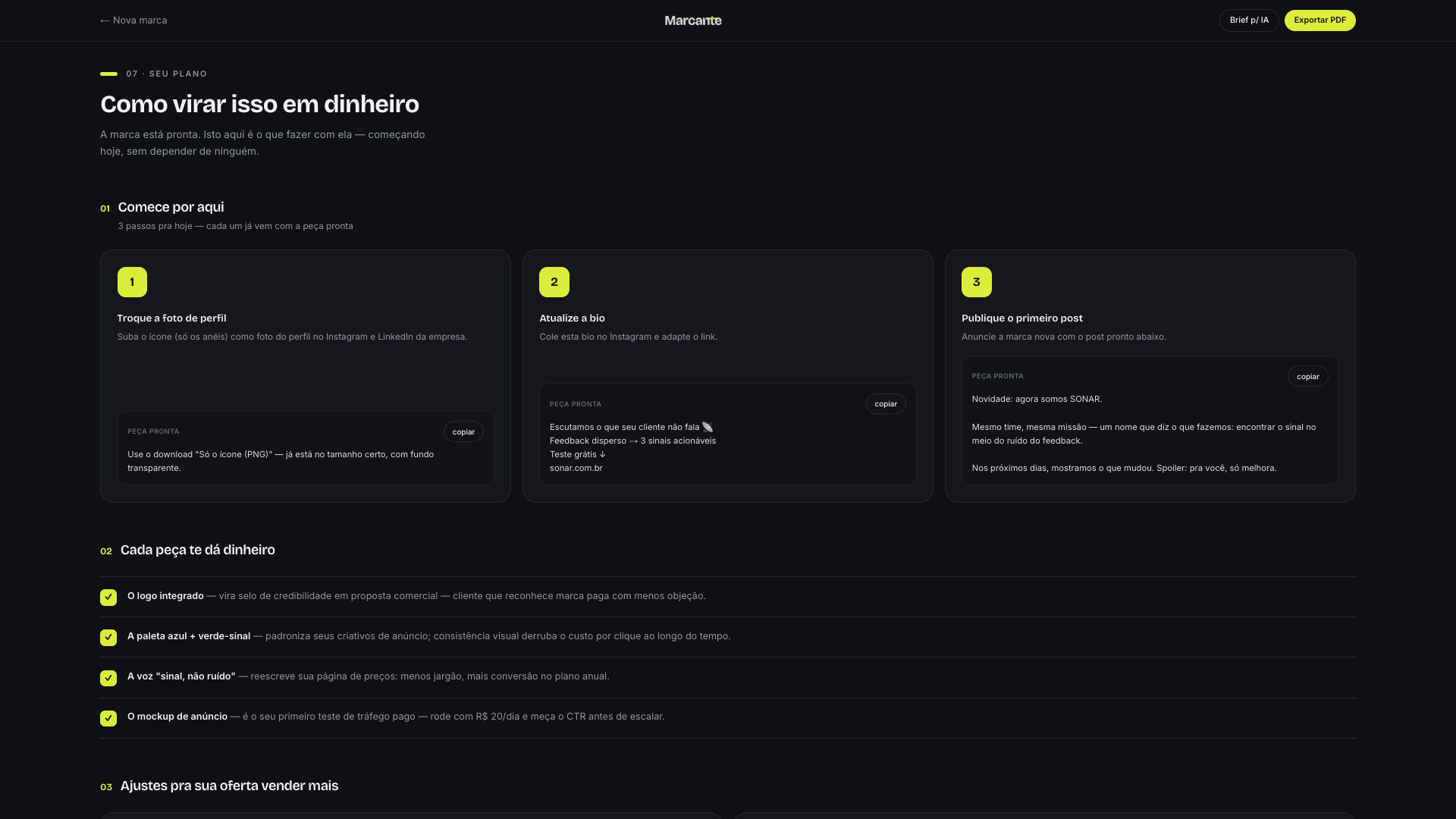Image resolution: width=1456 pixels, height=819 pixels.
Task: Click the back arrow beside Nova marca
Action: 105,20
